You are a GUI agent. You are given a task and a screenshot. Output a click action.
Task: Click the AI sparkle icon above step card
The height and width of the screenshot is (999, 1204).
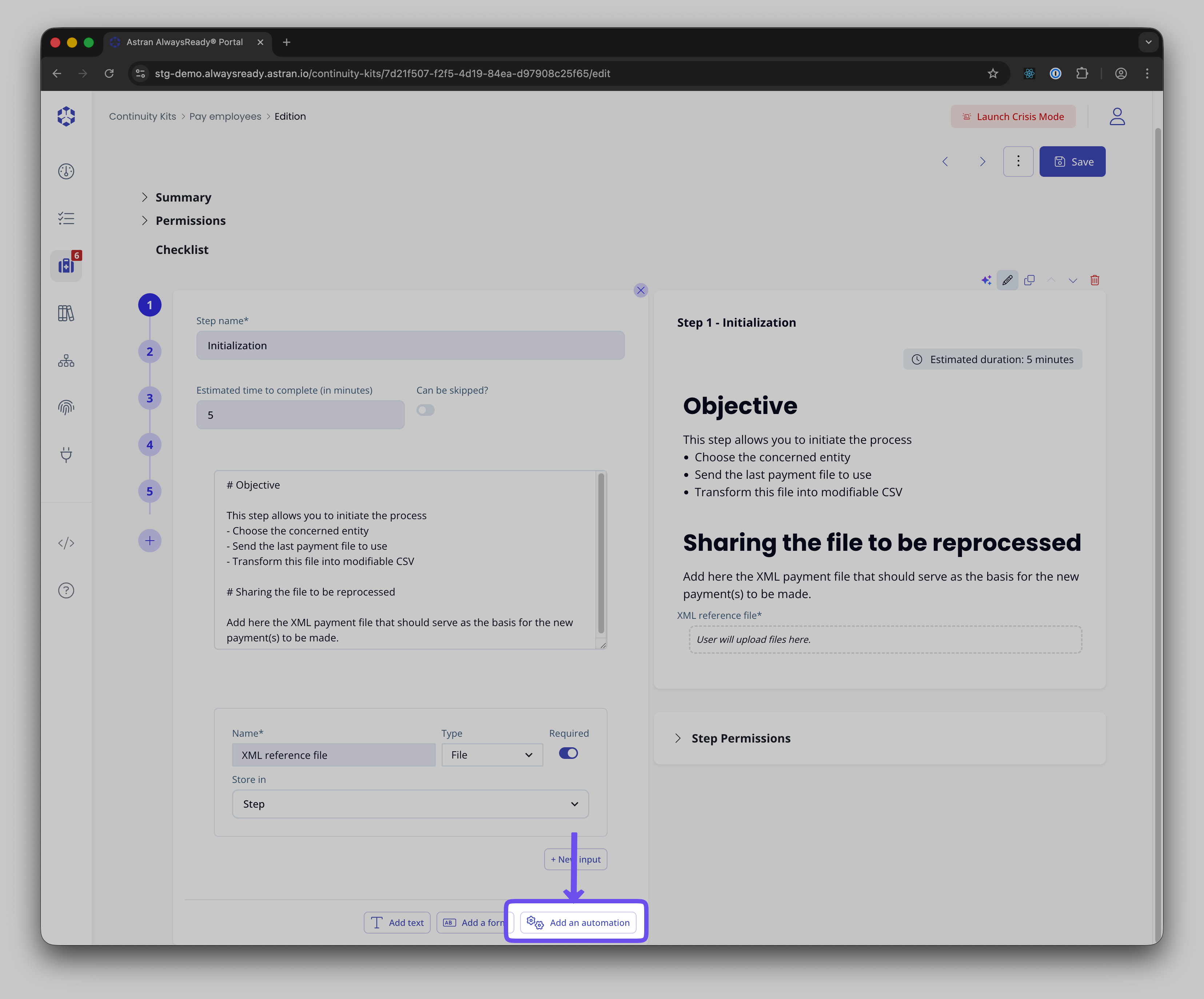pyautogui.click(x=986, y=280)
